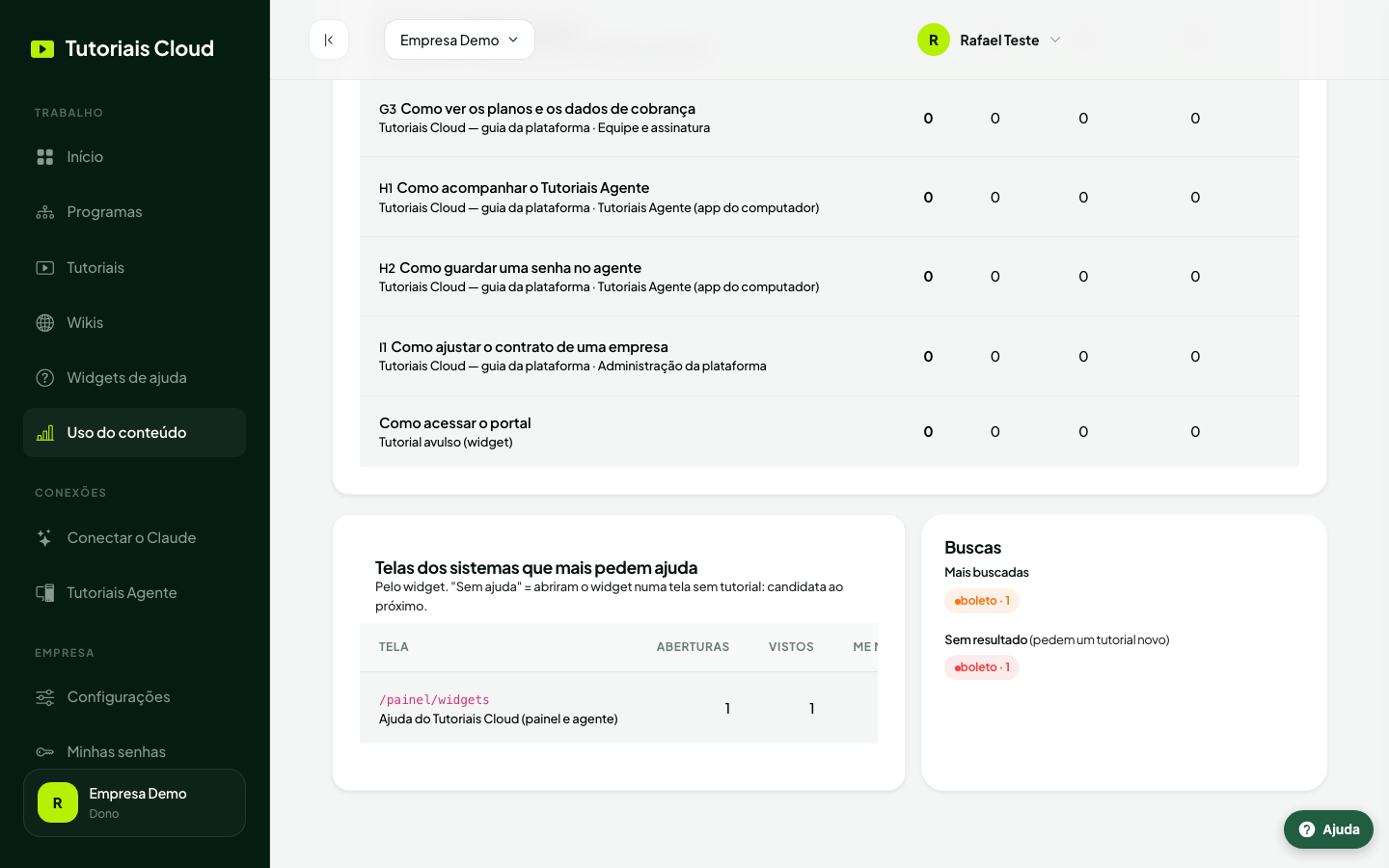Select row G3 Como ver os planos
The image size is (1389, 868).
[830, 118]
